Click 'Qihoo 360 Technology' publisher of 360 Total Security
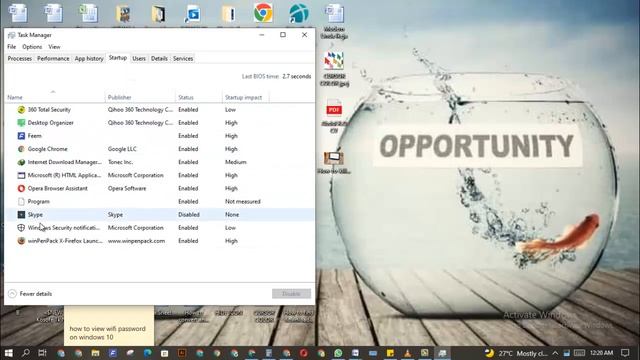The height and width of the screenshot is (360, 640). pyautogui.click(x=140, y=109)
